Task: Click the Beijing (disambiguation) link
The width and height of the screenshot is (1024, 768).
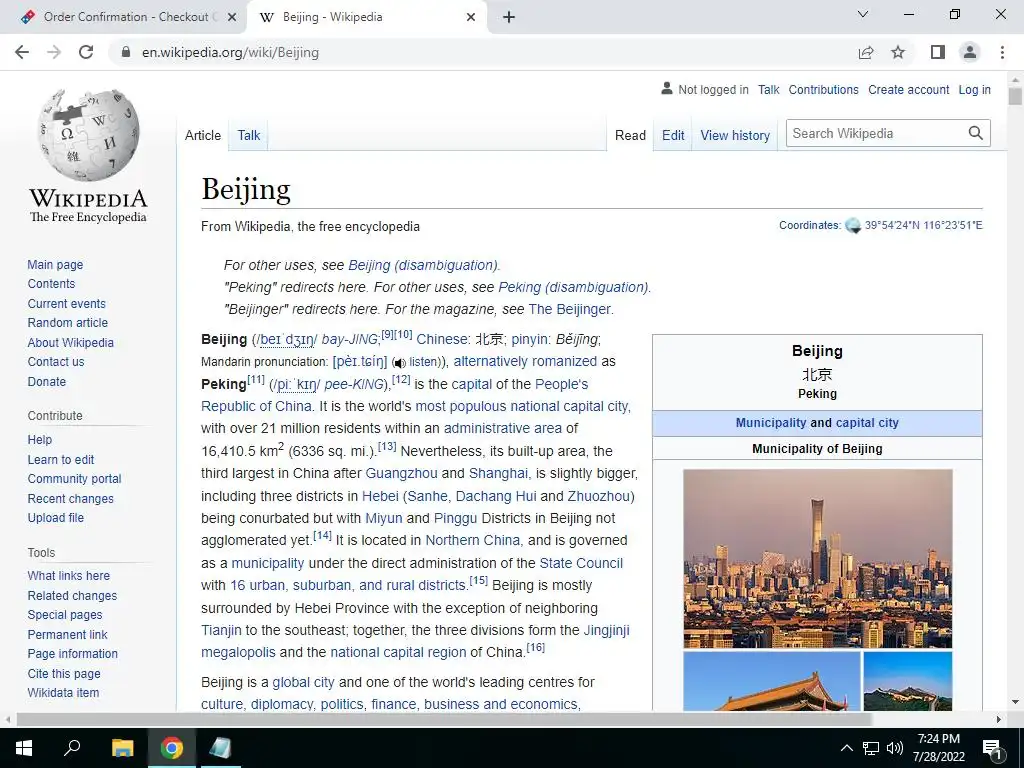Action: pyautogui.click(x=423, y=265)
